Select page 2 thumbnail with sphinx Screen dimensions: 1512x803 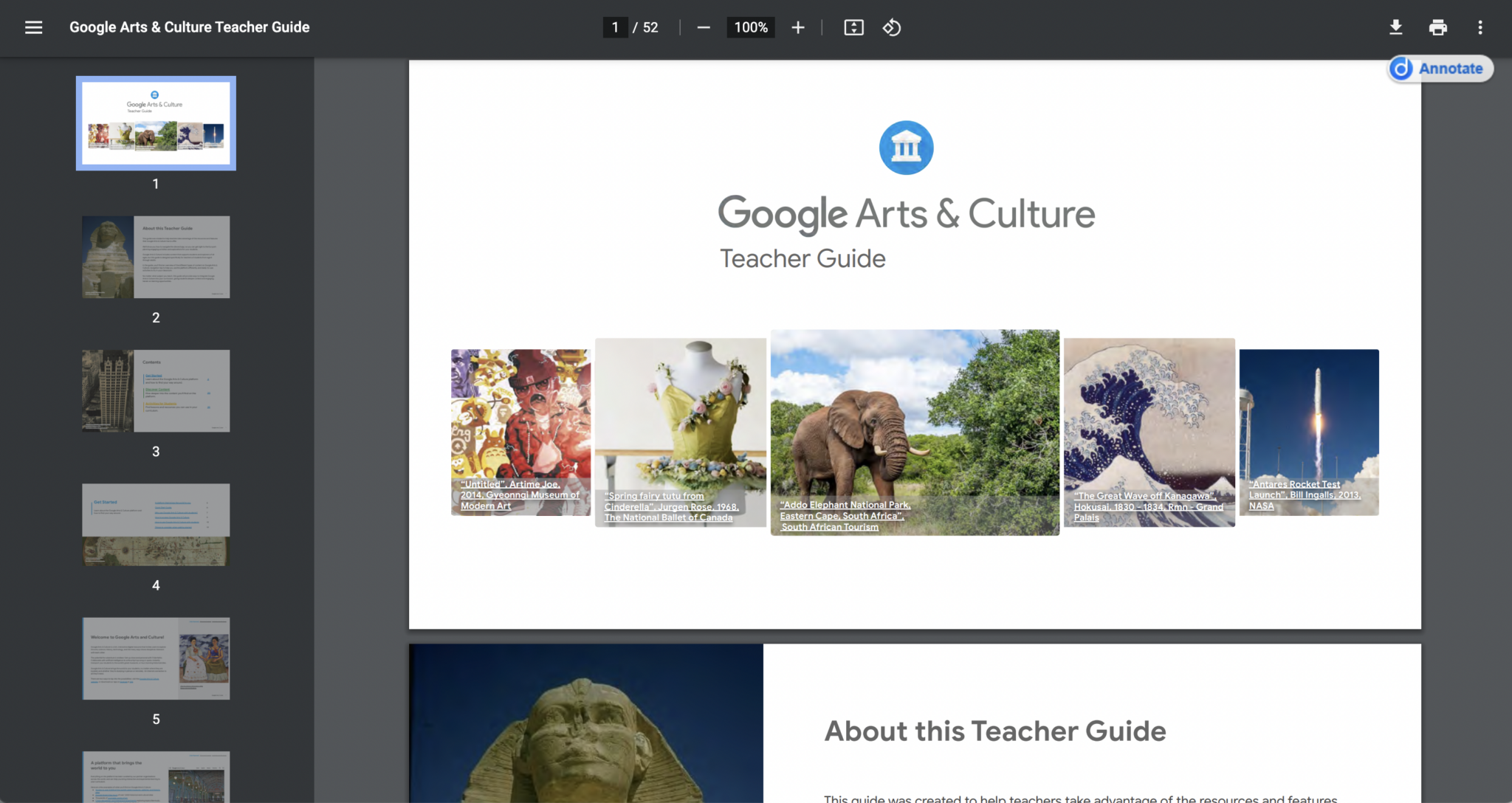[x=156, y=257]
